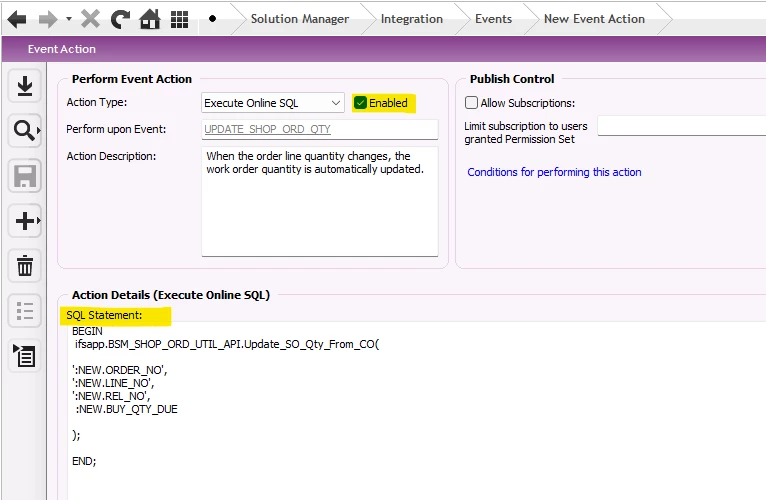
Task: Click the 'END;' line in SQL
Action: coord(84,461)
